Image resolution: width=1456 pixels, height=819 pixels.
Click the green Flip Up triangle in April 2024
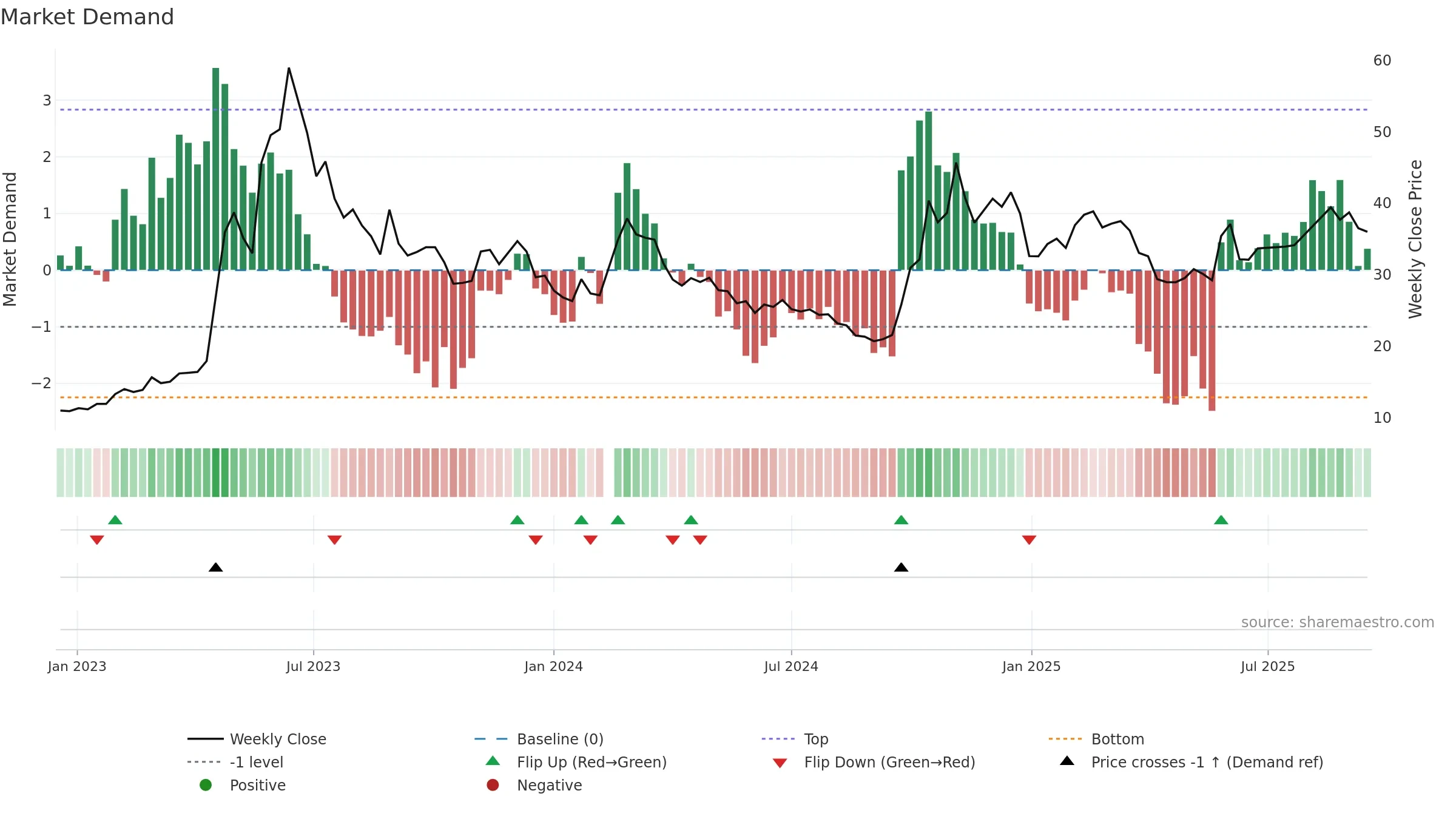click(x=691, y=520)
